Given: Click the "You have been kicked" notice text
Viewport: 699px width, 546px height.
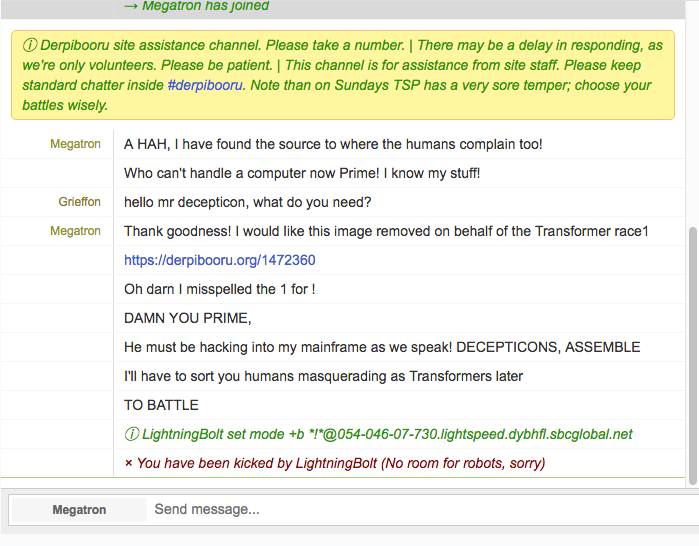Looking at the screenshot, I should (340, 464).
